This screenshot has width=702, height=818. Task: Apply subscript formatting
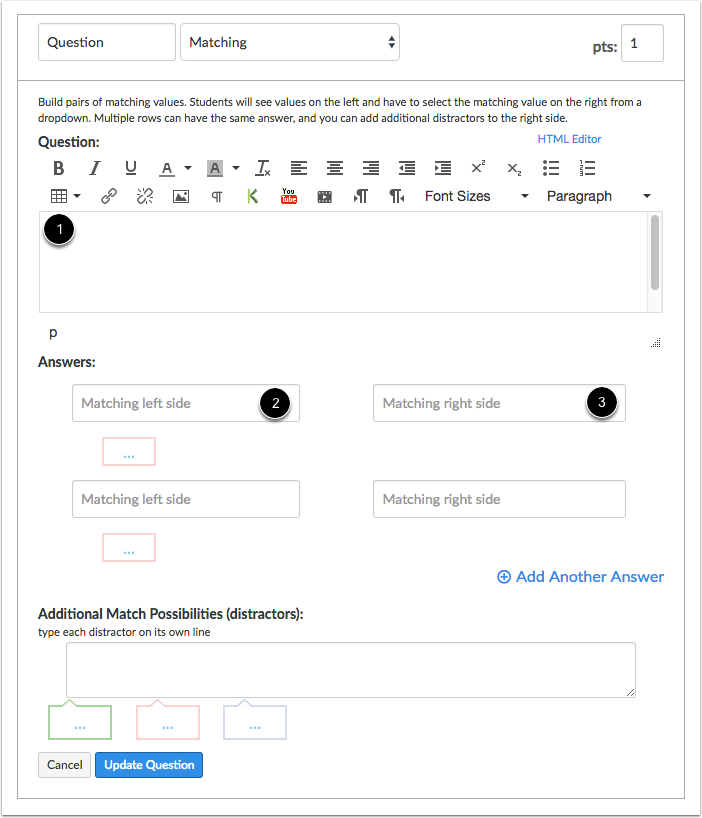pyautogui.click(x=514, y=169)
